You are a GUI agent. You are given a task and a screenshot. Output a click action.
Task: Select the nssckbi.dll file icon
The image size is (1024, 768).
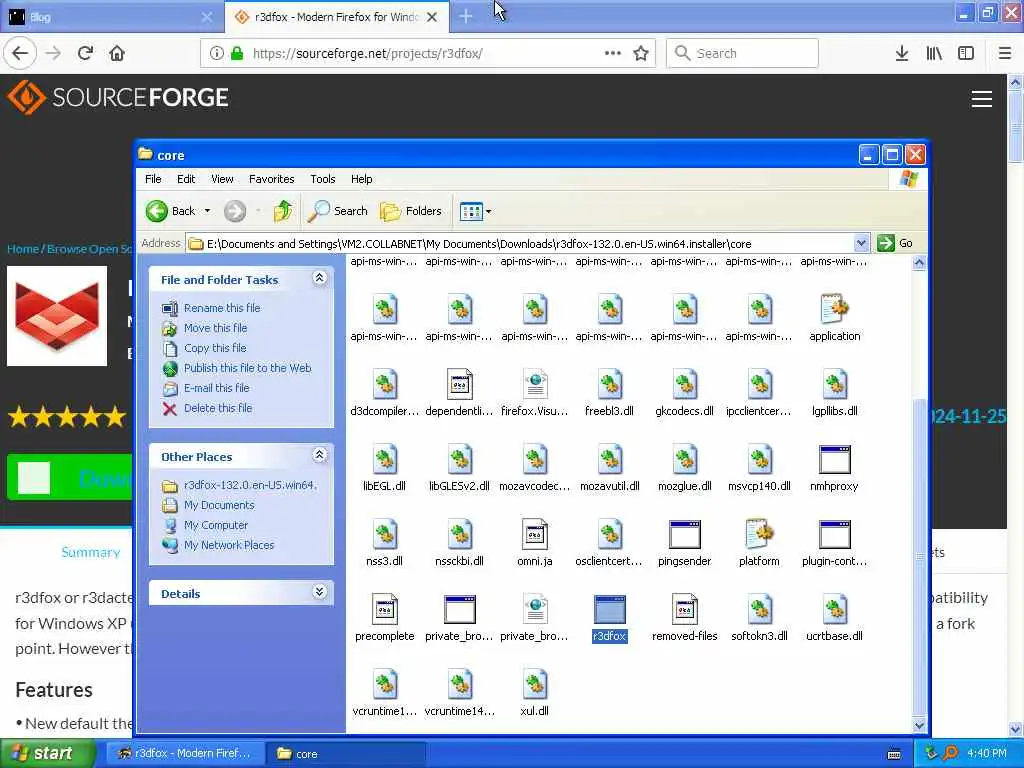[x=459, y=534]
